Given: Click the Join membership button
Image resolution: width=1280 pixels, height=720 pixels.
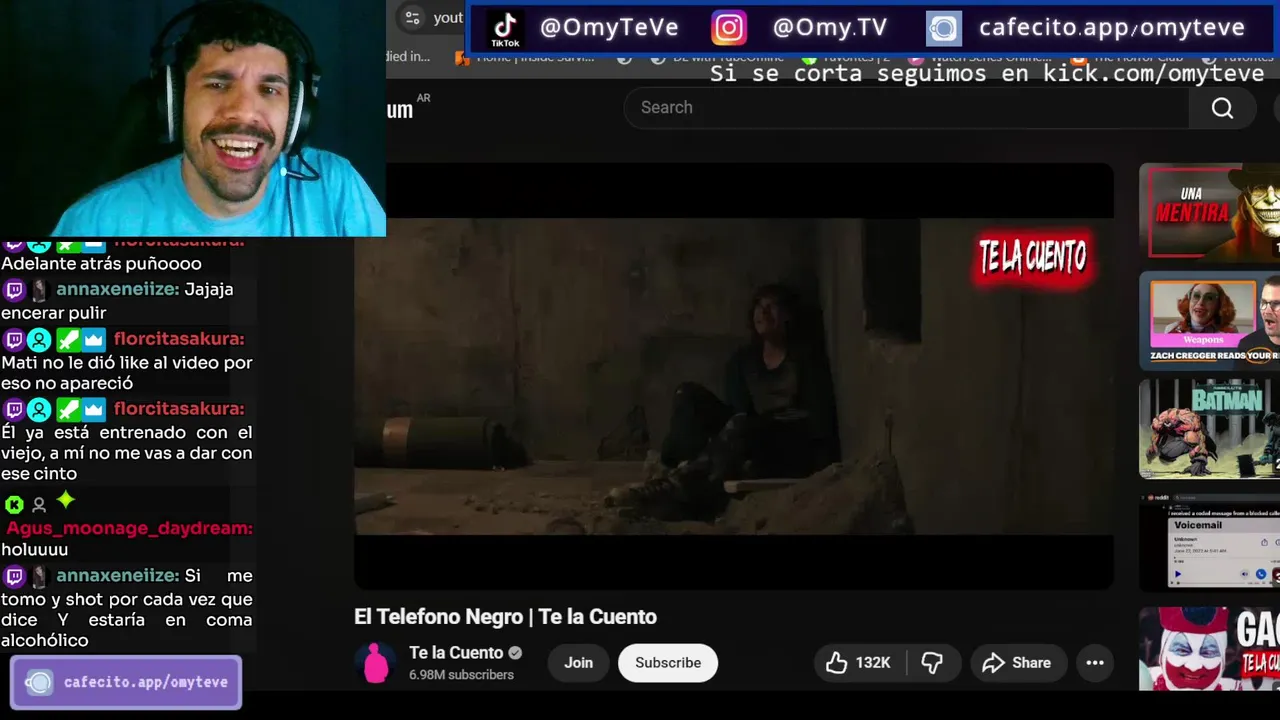Looking at the screenshot, I should pyautogui.click(x=578, y=663).
